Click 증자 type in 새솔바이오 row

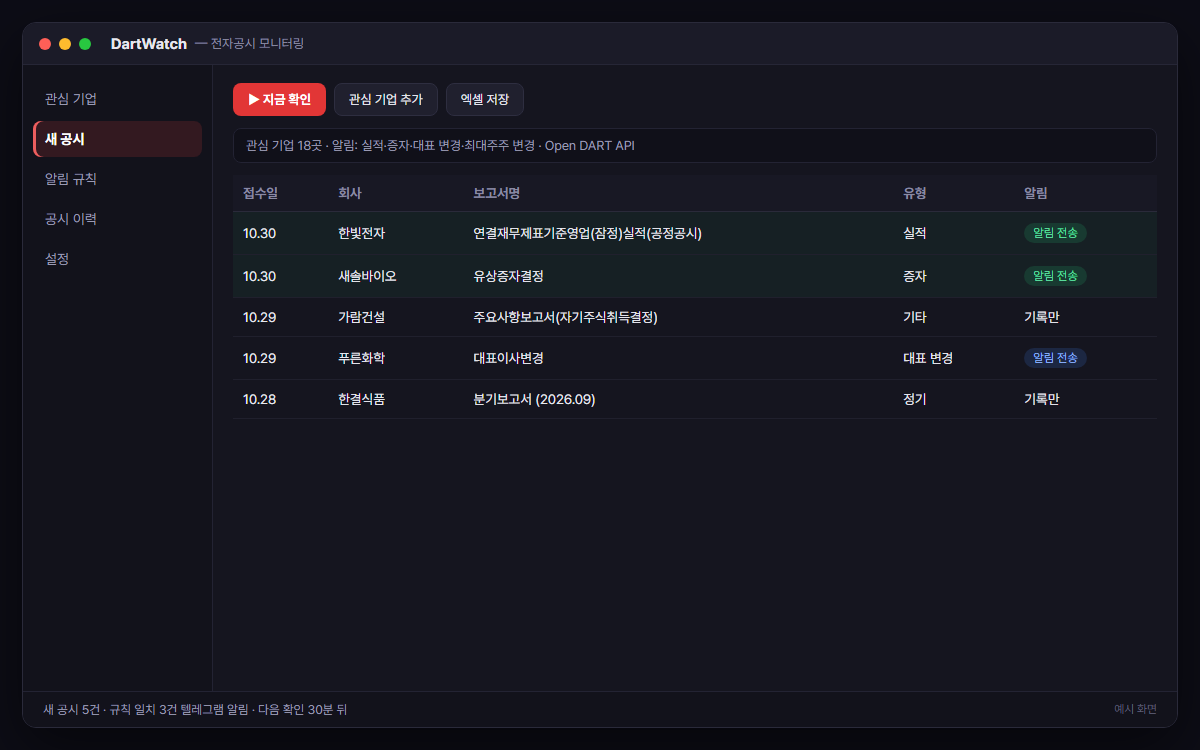pos(915,276)
